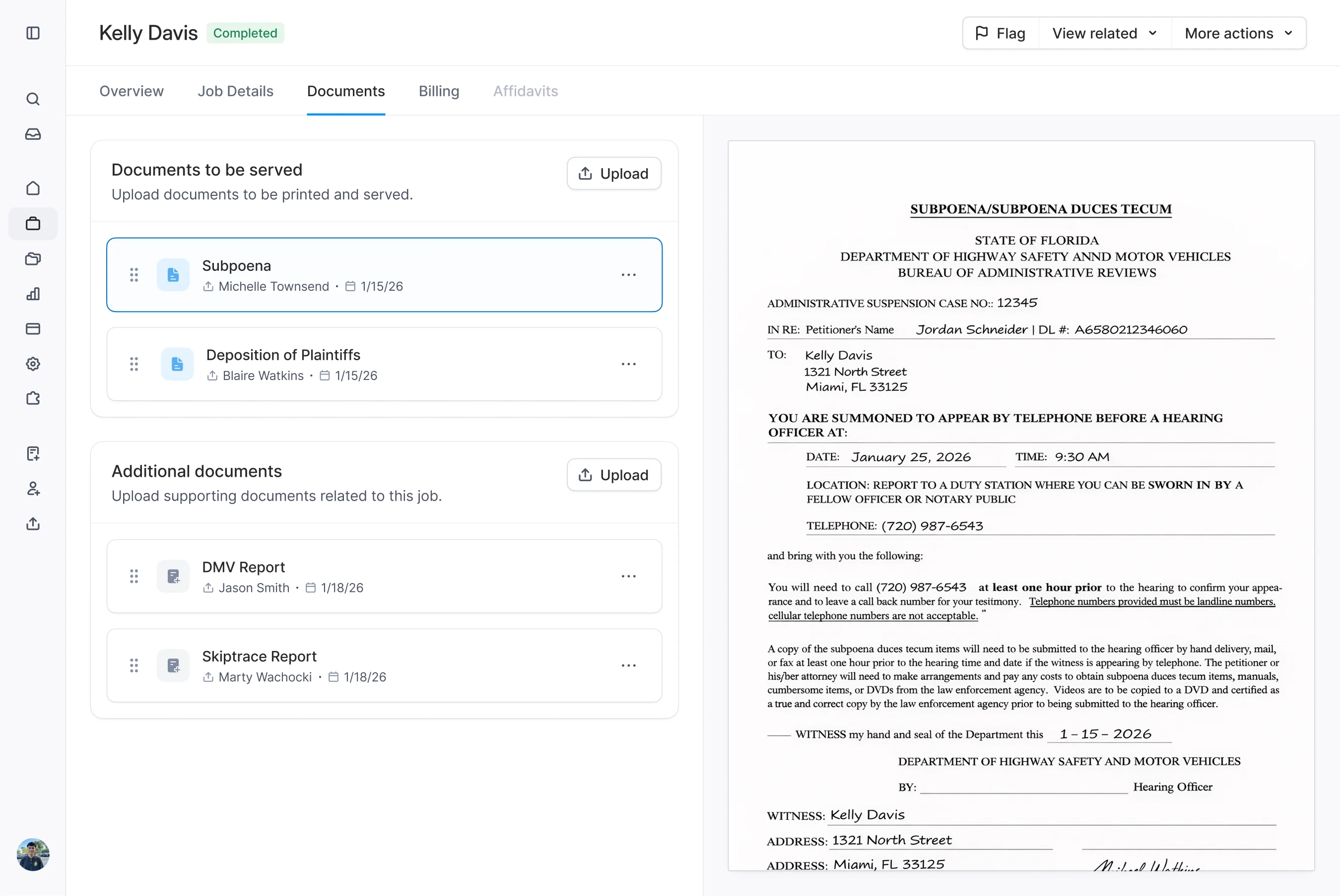Viewport: 1340px width, 896px height.
Task: Expand the View related dropdown
Action: pyautogui.click(x=1104, y=33)
